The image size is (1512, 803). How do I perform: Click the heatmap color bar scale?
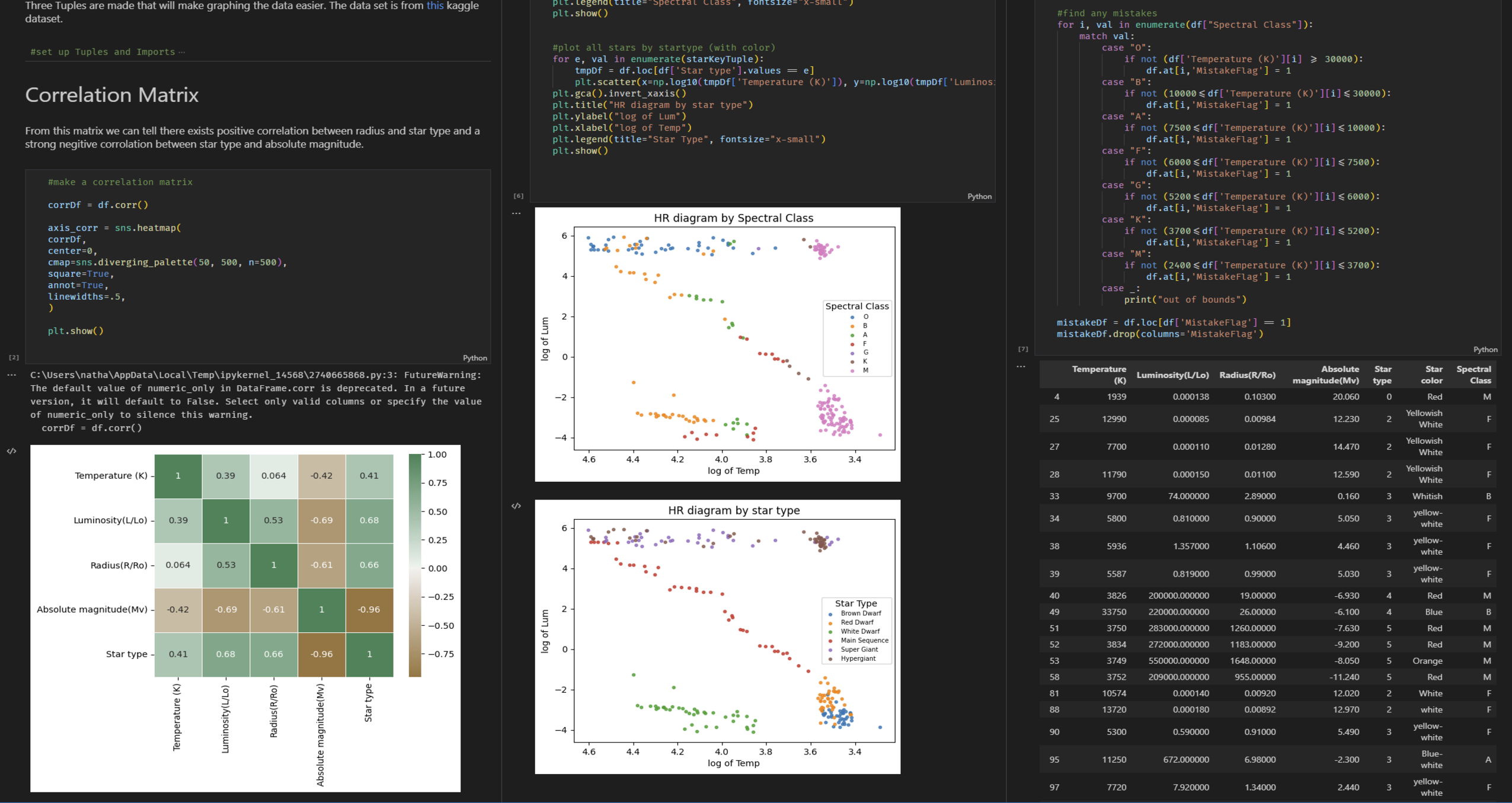coord(415,565)
